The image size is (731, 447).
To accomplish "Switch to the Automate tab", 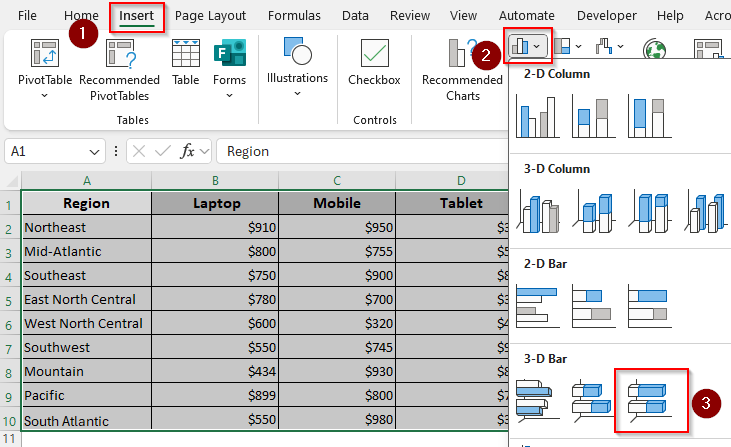I will point(526,16).
